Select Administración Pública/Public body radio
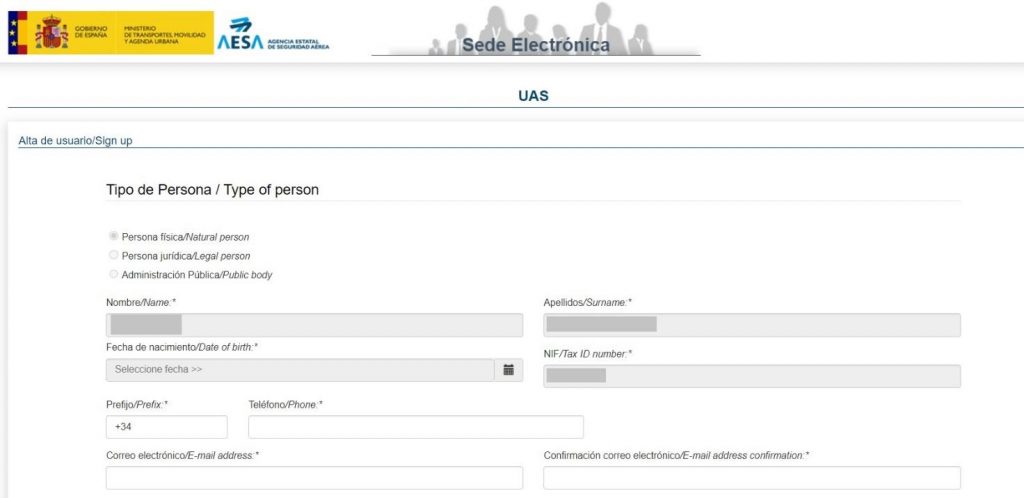 point(114,274)
